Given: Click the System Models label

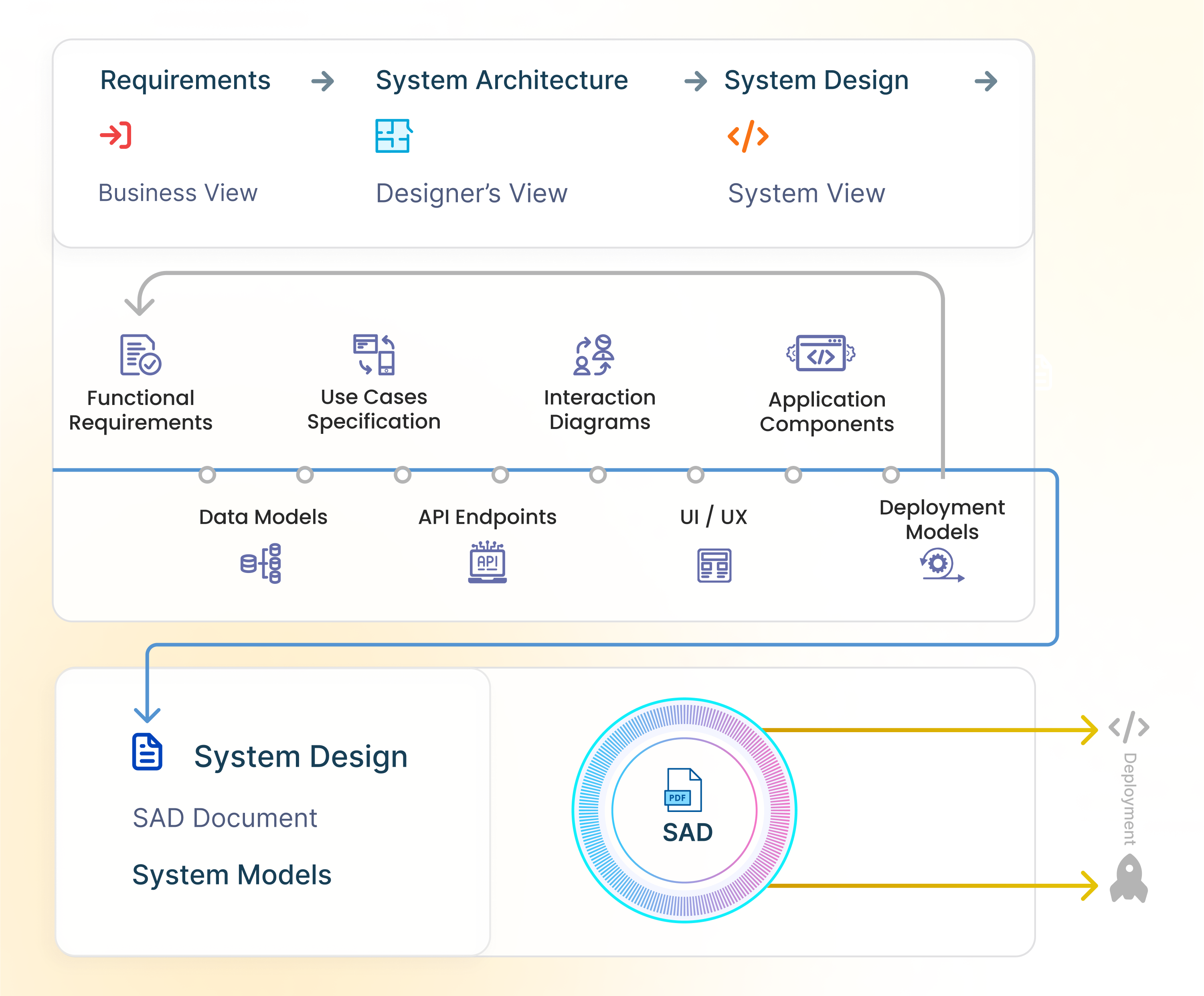Looking at the screenshot, I should [232, 875].
